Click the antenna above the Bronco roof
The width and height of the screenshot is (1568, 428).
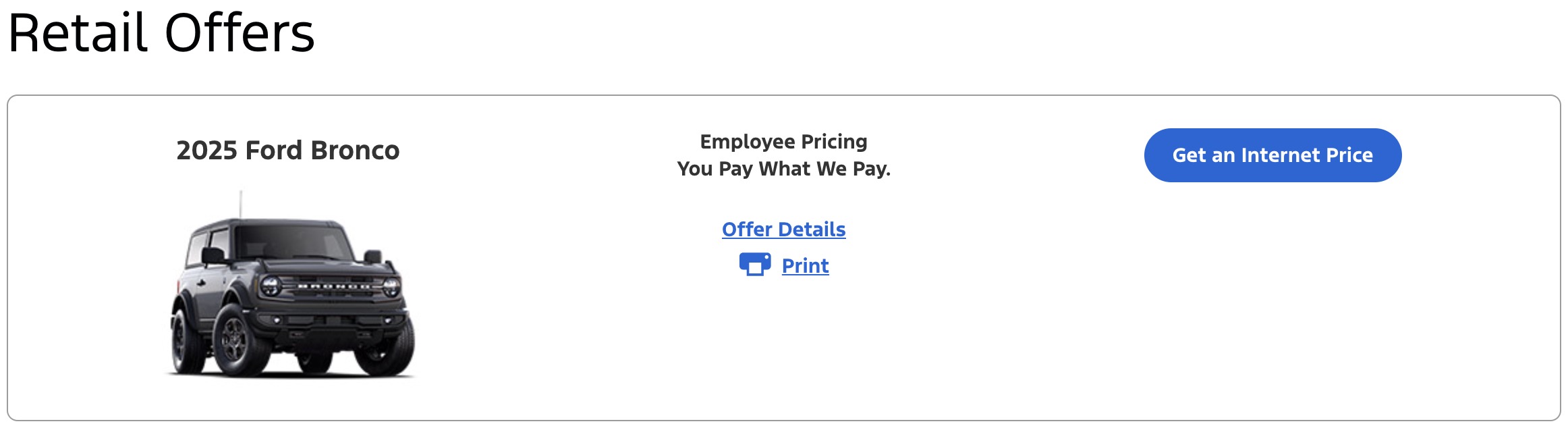pyautogui.click(x=241, y=204)
